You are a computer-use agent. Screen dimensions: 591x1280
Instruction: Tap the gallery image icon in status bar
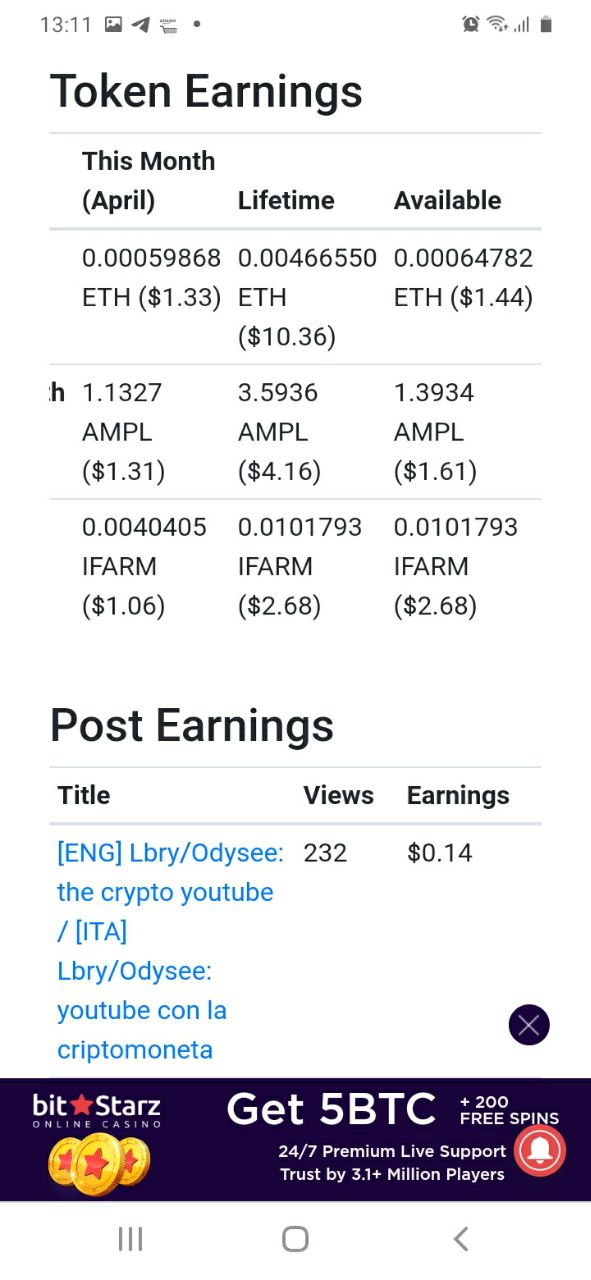tap(113, 24)
